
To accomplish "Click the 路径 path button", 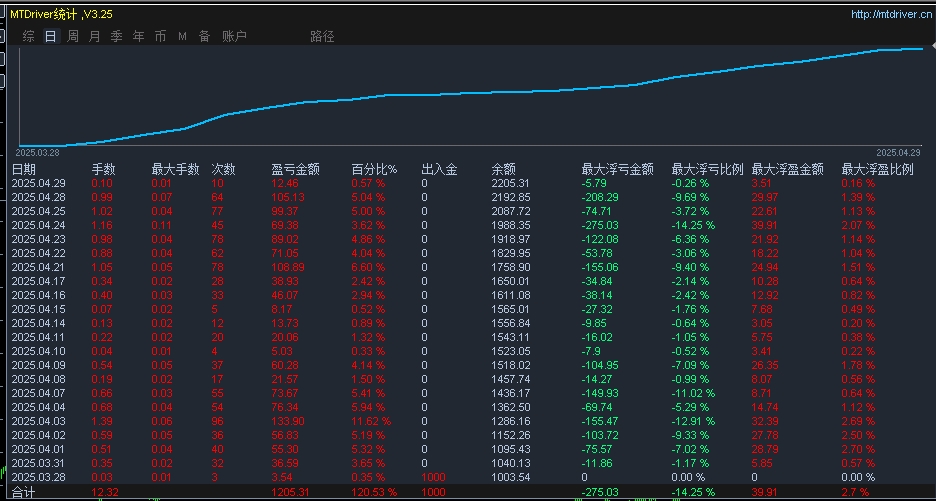I will [322, 36].
